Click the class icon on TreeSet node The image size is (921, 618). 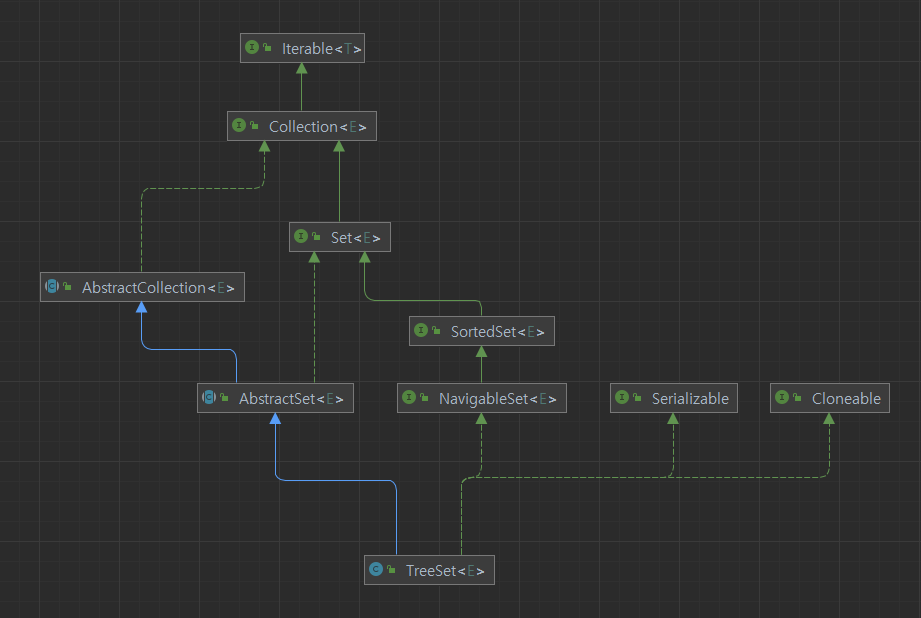click(376, 569)
